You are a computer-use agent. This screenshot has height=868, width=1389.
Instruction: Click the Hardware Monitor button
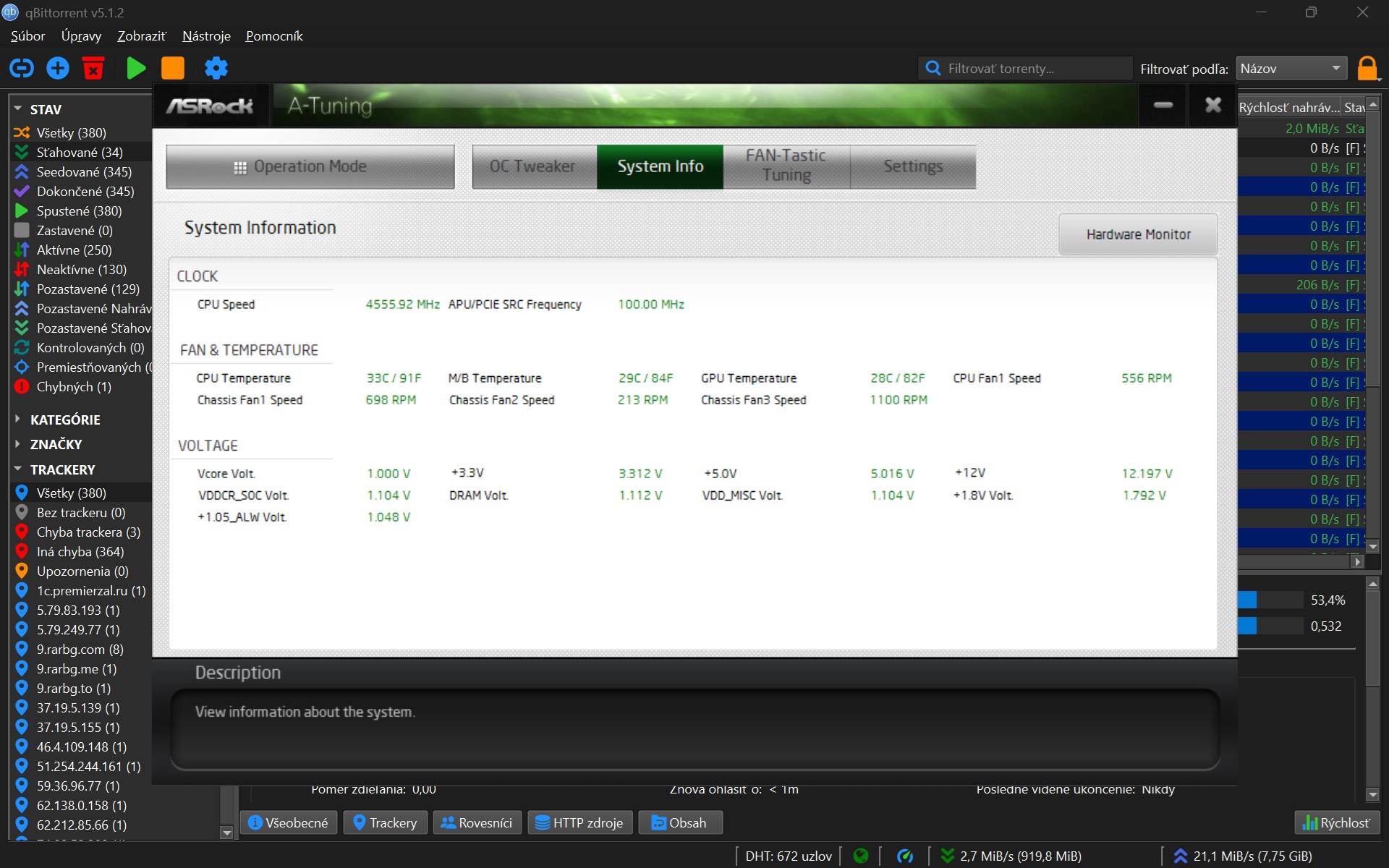[1138, 234]
